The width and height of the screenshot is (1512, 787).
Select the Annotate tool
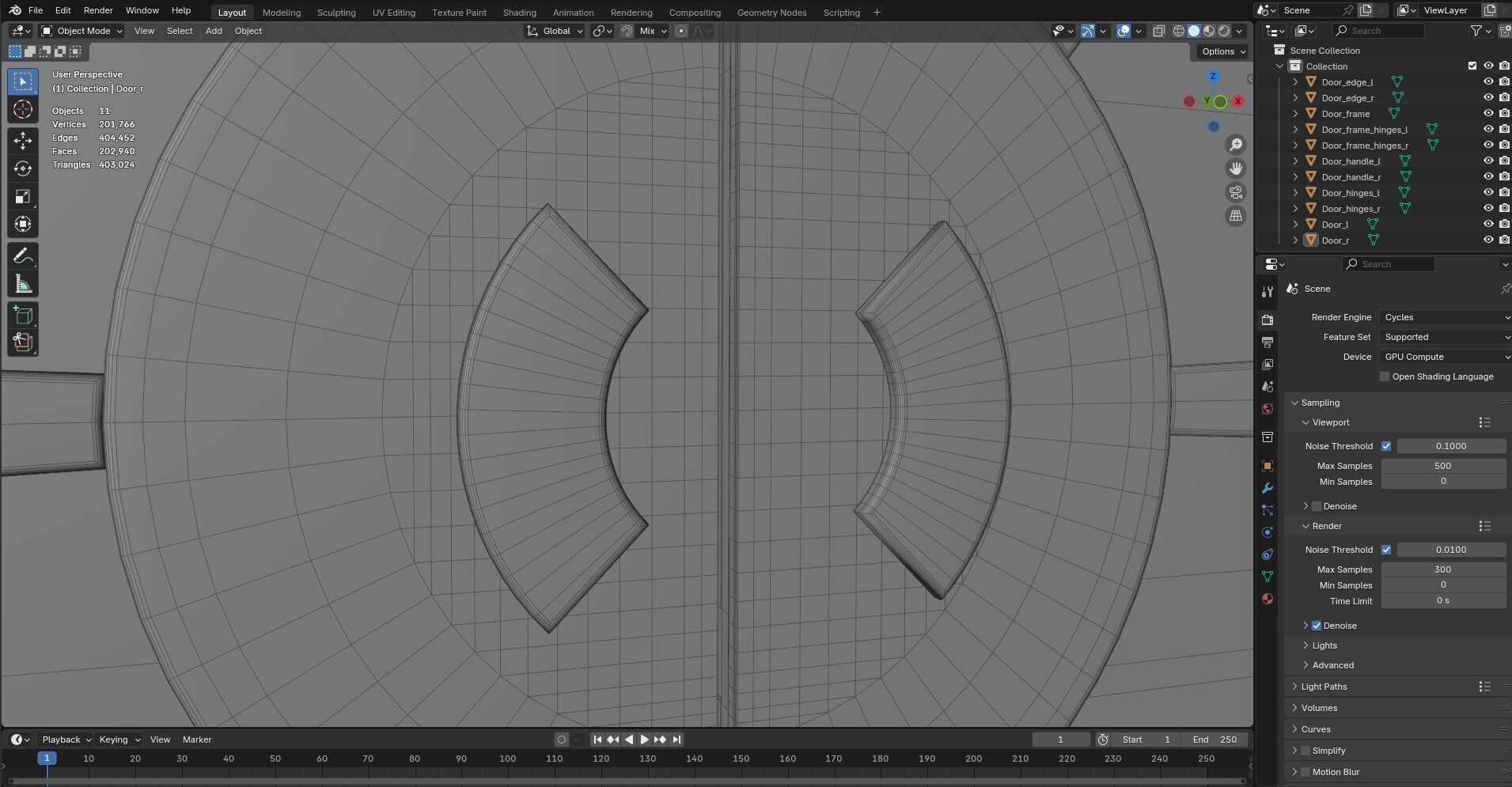pos(22,256)
